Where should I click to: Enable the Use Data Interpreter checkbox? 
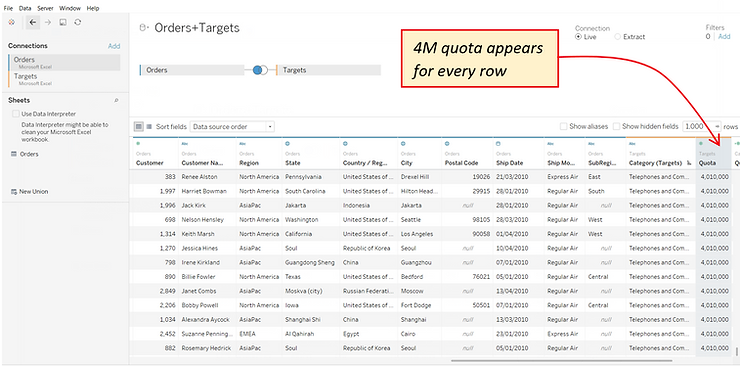coord(16,114)
